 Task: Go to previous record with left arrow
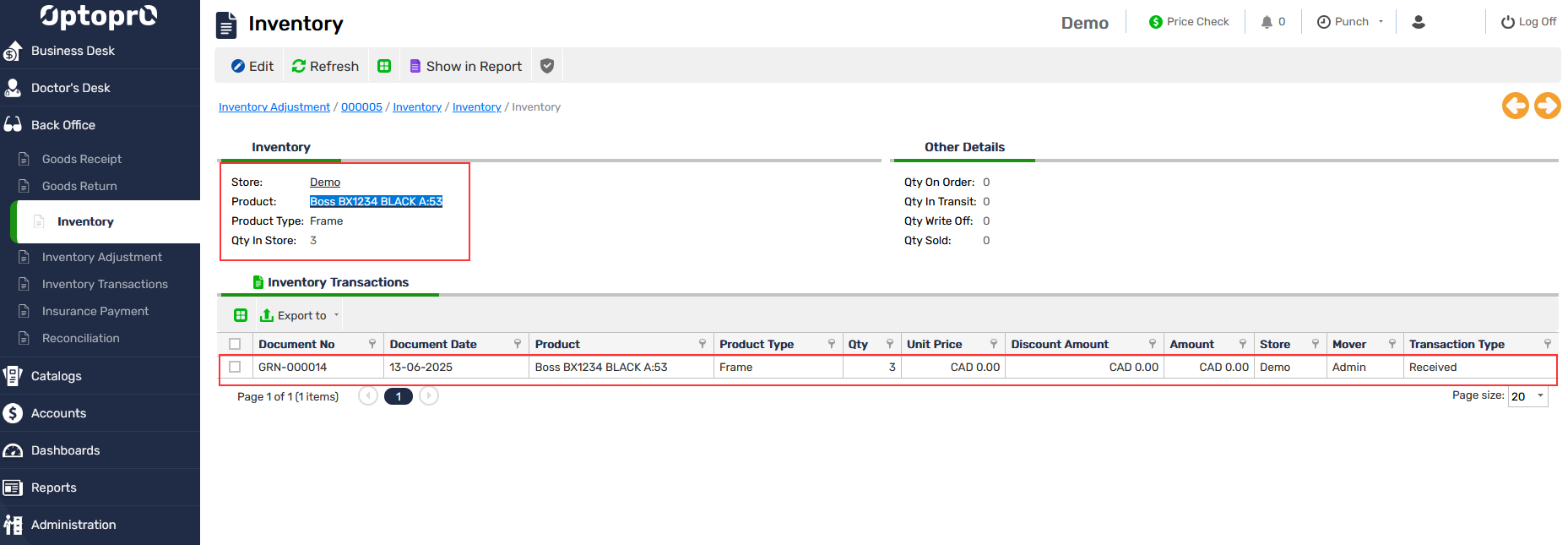pyautogui.click(x=1516, y=106)
